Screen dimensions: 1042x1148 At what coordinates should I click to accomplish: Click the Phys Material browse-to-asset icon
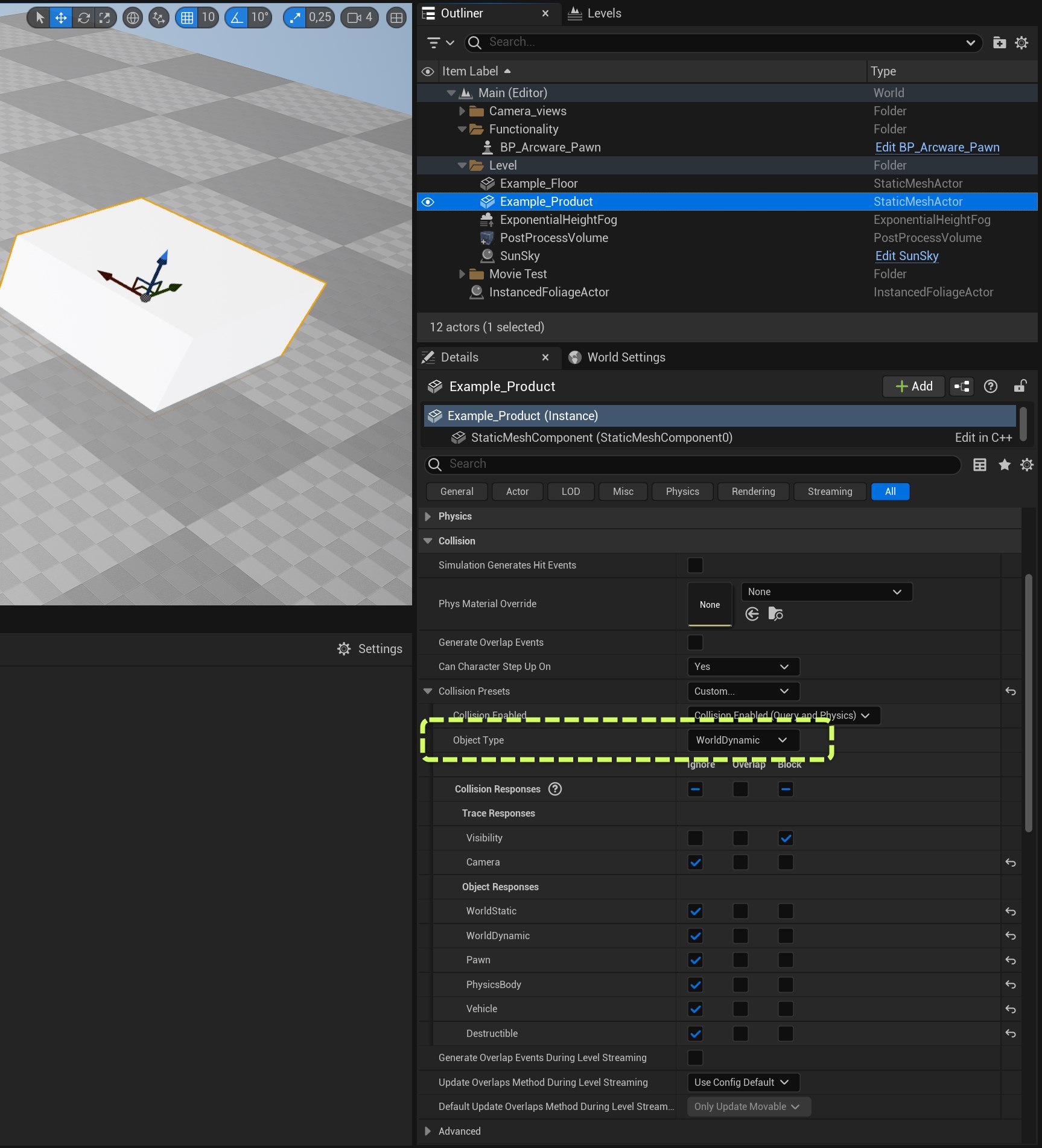[775, 614]
